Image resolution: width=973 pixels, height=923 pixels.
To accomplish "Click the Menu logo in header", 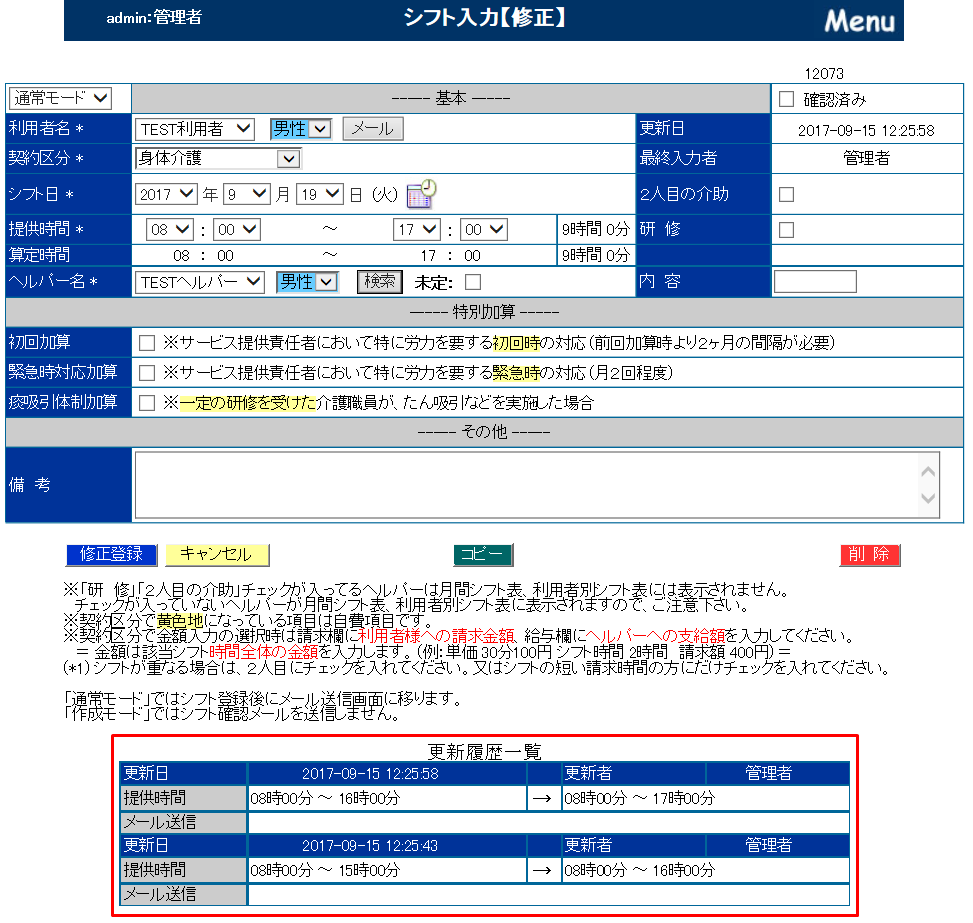I will pos(858,20).
